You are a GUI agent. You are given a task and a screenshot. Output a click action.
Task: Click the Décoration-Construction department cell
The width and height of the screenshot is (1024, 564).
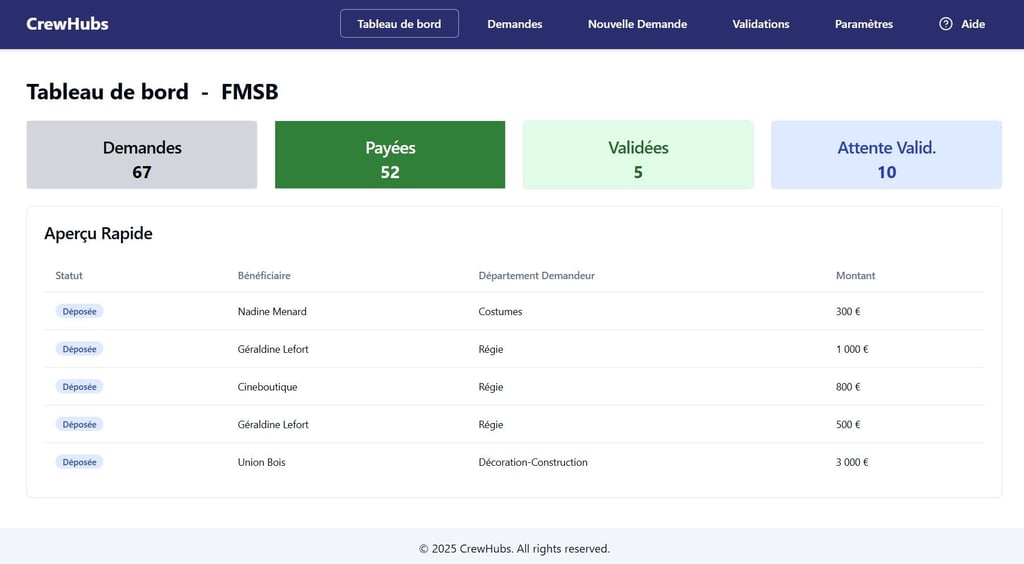click(x=533, y=462)
